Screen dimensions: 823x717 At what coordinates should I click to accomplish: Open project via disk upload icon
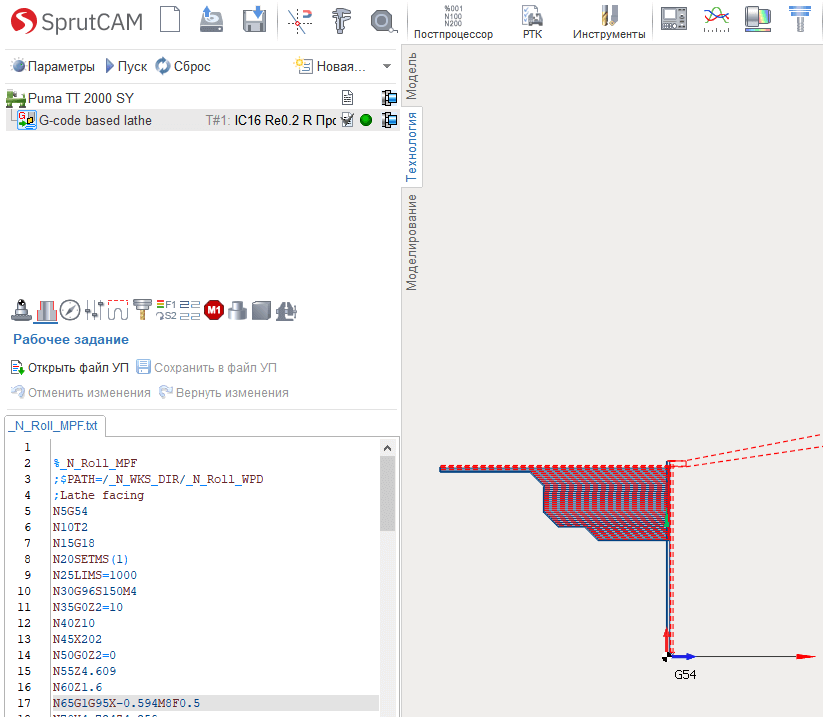pyautogui.click(x=212, y=20)
